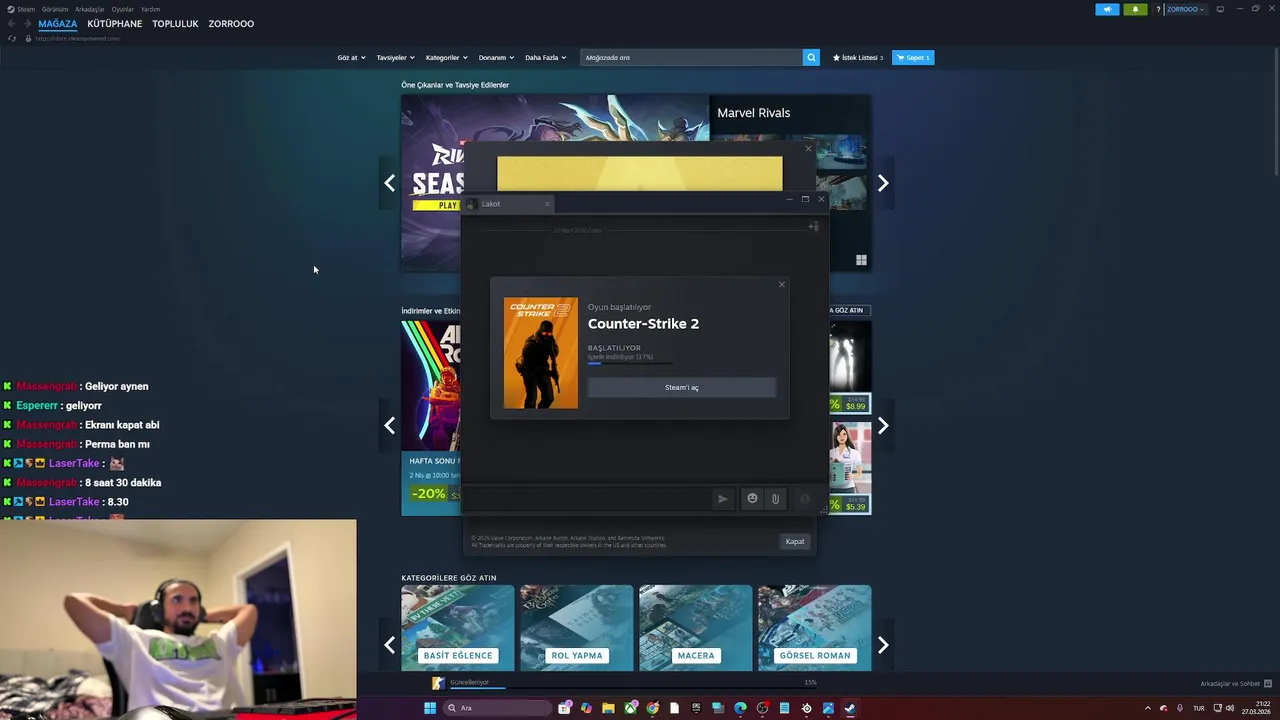Viewport: 1280px width, 720px height.
Task: Open MACERA category card
Action: click(x=696, y=628)
